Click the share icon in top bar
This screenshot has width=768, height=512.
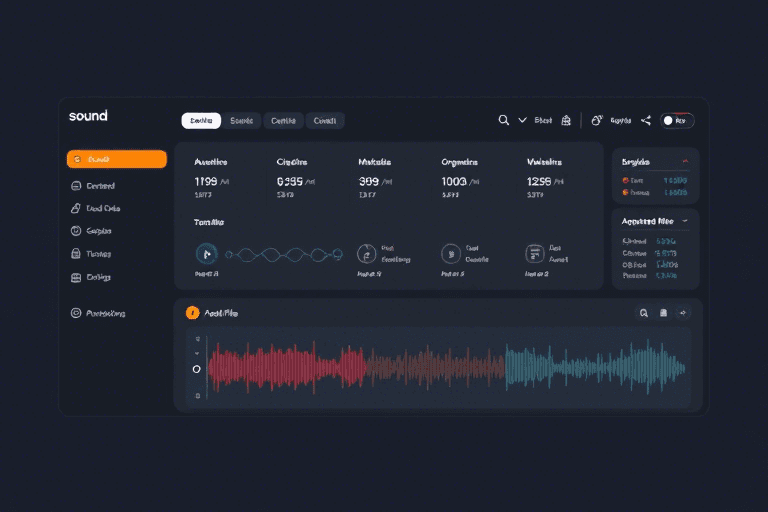646,120
